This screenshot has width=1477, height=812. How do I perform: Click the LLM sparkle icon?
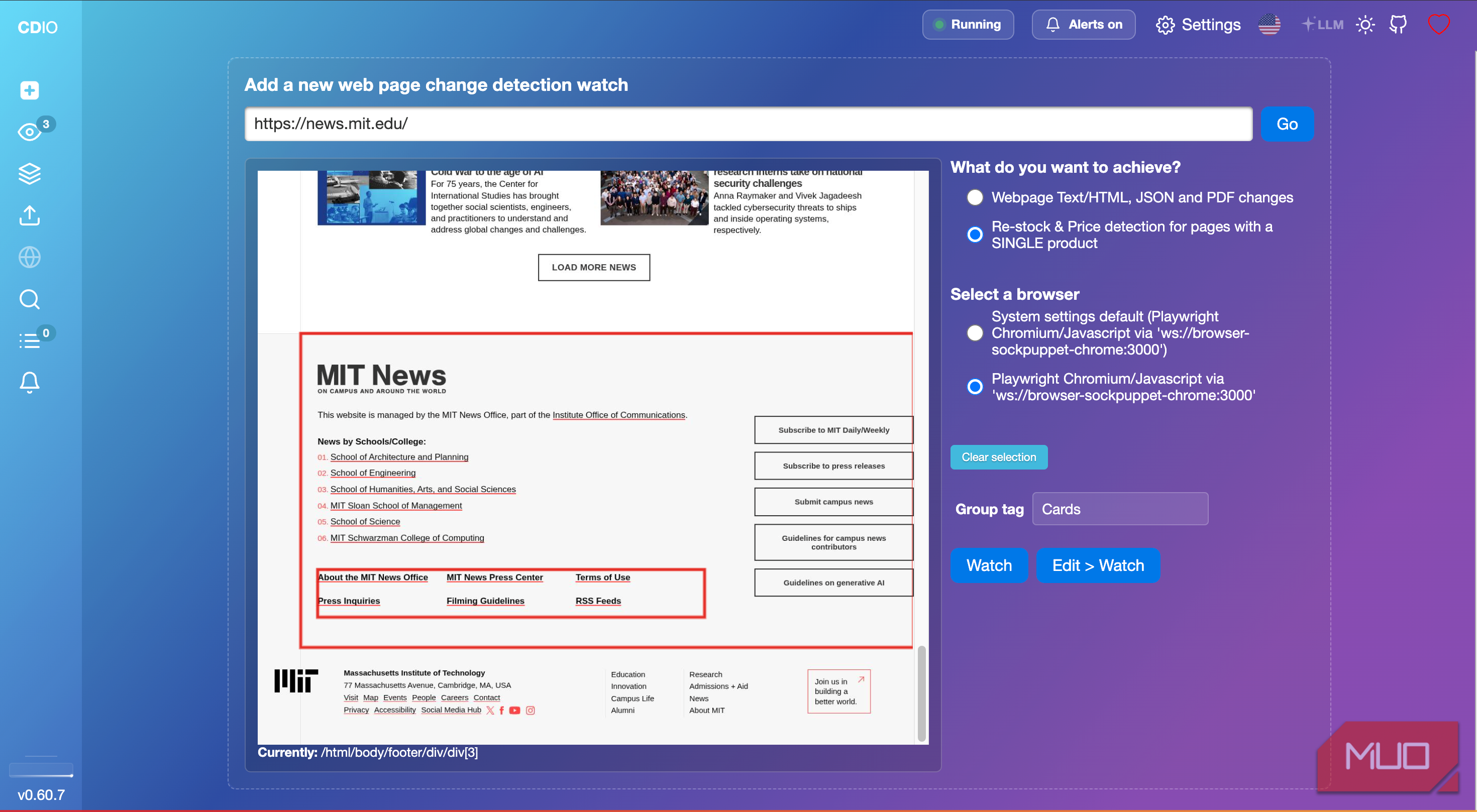point(1322,25)
